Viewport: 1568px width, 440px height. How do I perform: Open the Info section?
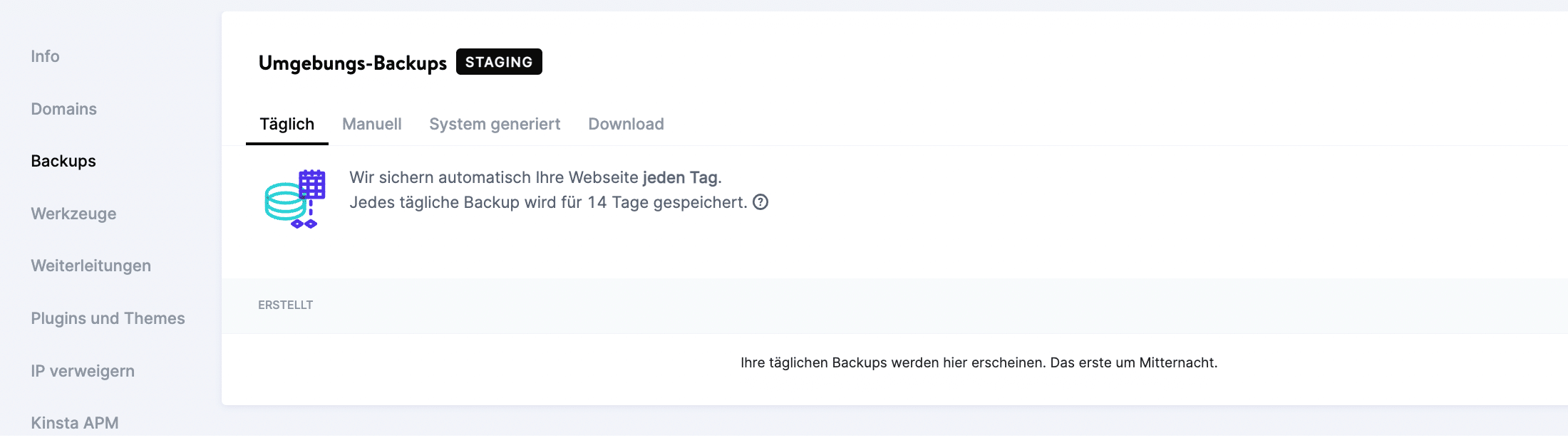(45, 56)
